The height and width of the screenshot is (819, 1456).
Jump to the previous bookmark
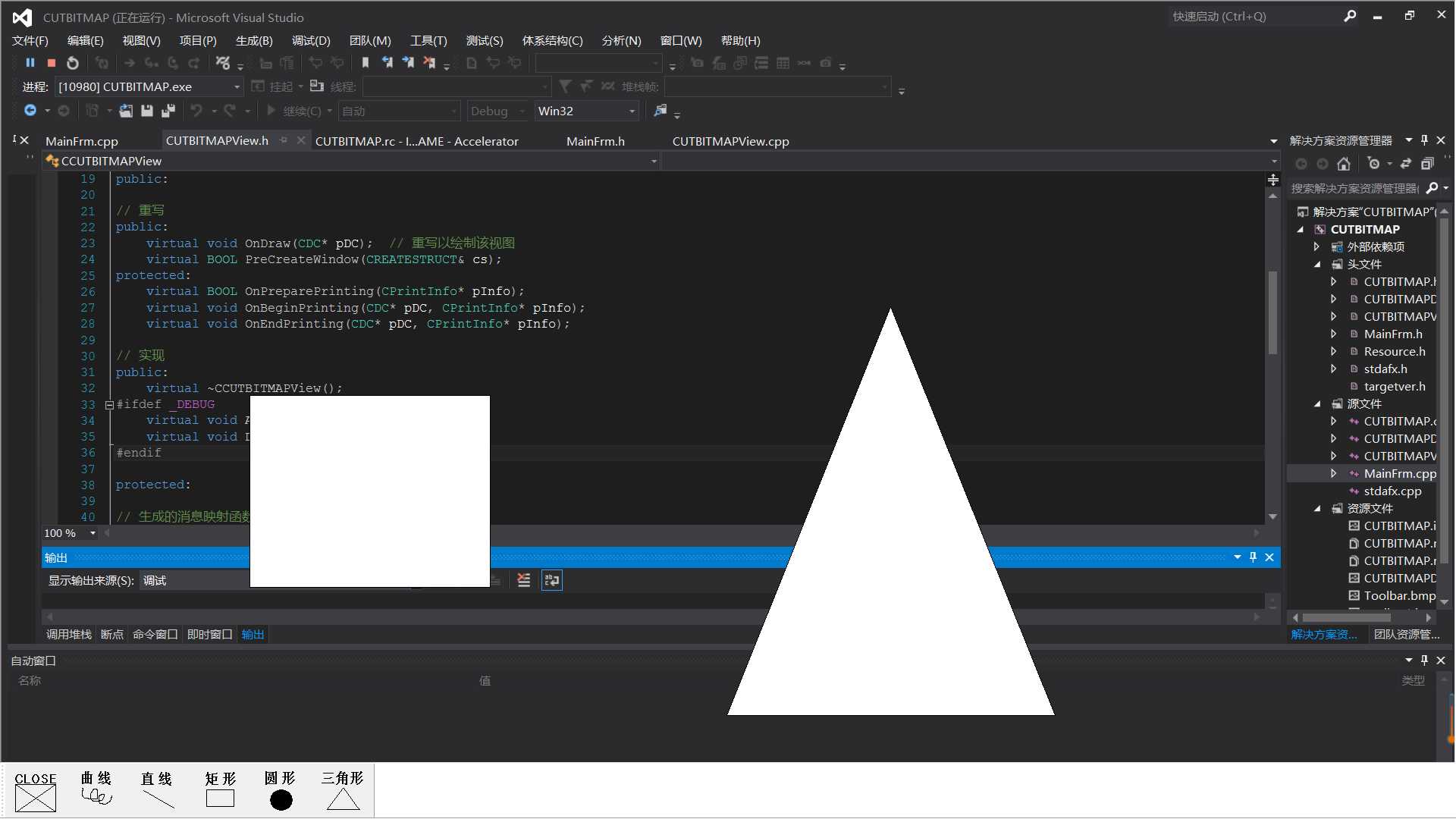click(x=388, y=63)
